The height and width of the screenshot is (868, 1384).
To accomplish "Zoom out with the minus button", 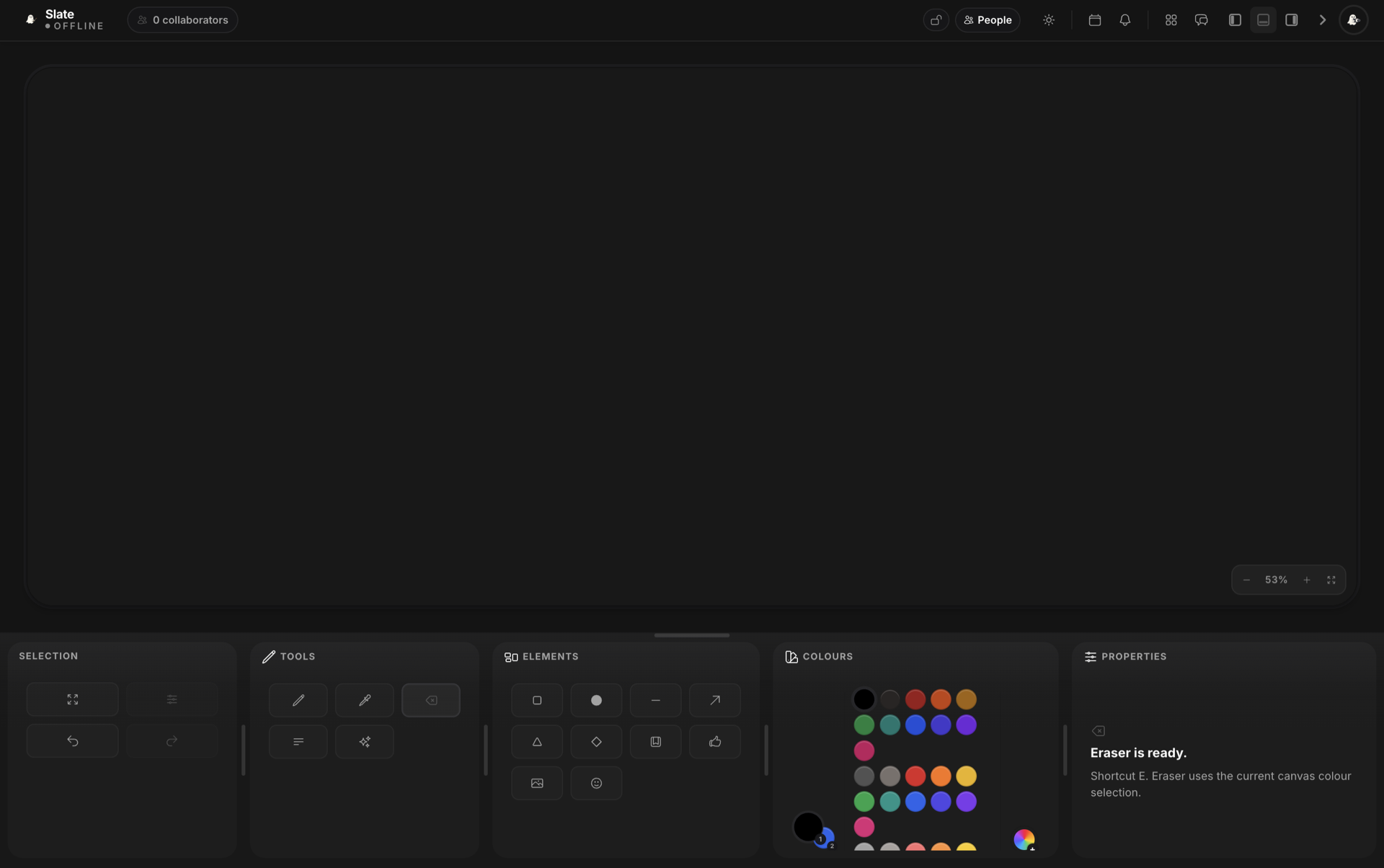I will (1246, 580).
